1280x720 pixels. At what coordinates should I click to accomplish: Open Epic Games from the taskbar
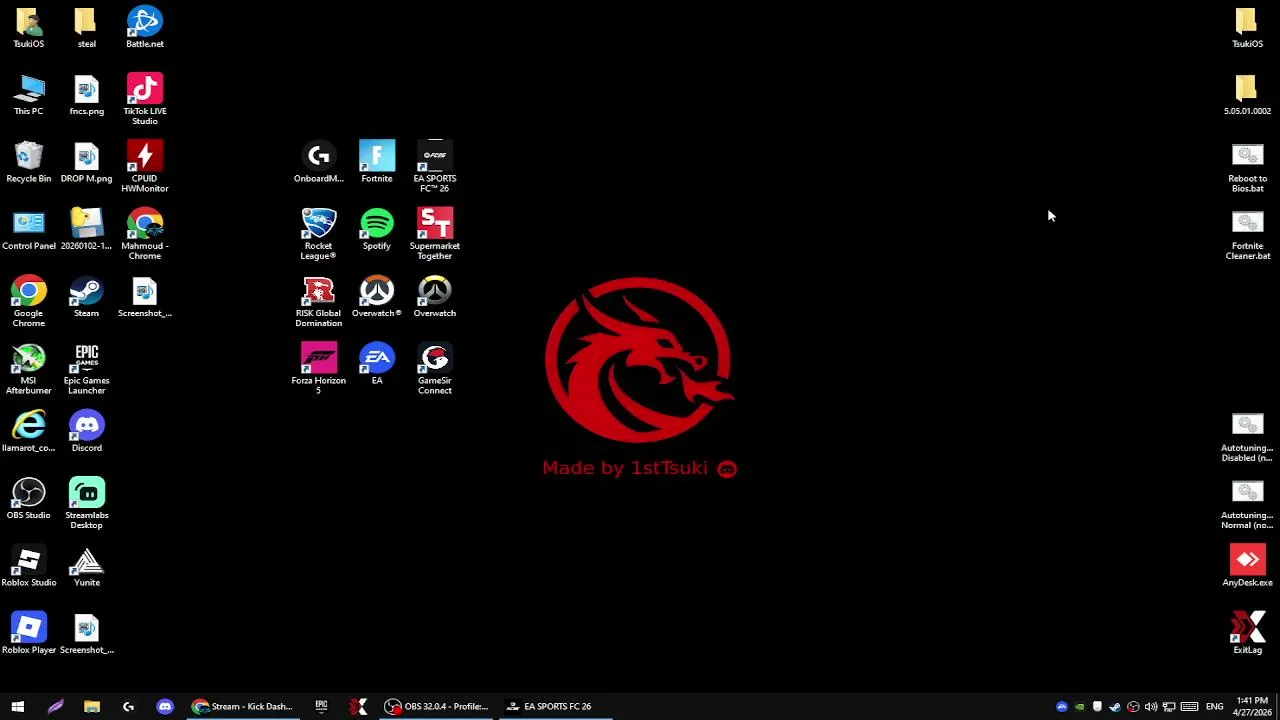[321, 706]
